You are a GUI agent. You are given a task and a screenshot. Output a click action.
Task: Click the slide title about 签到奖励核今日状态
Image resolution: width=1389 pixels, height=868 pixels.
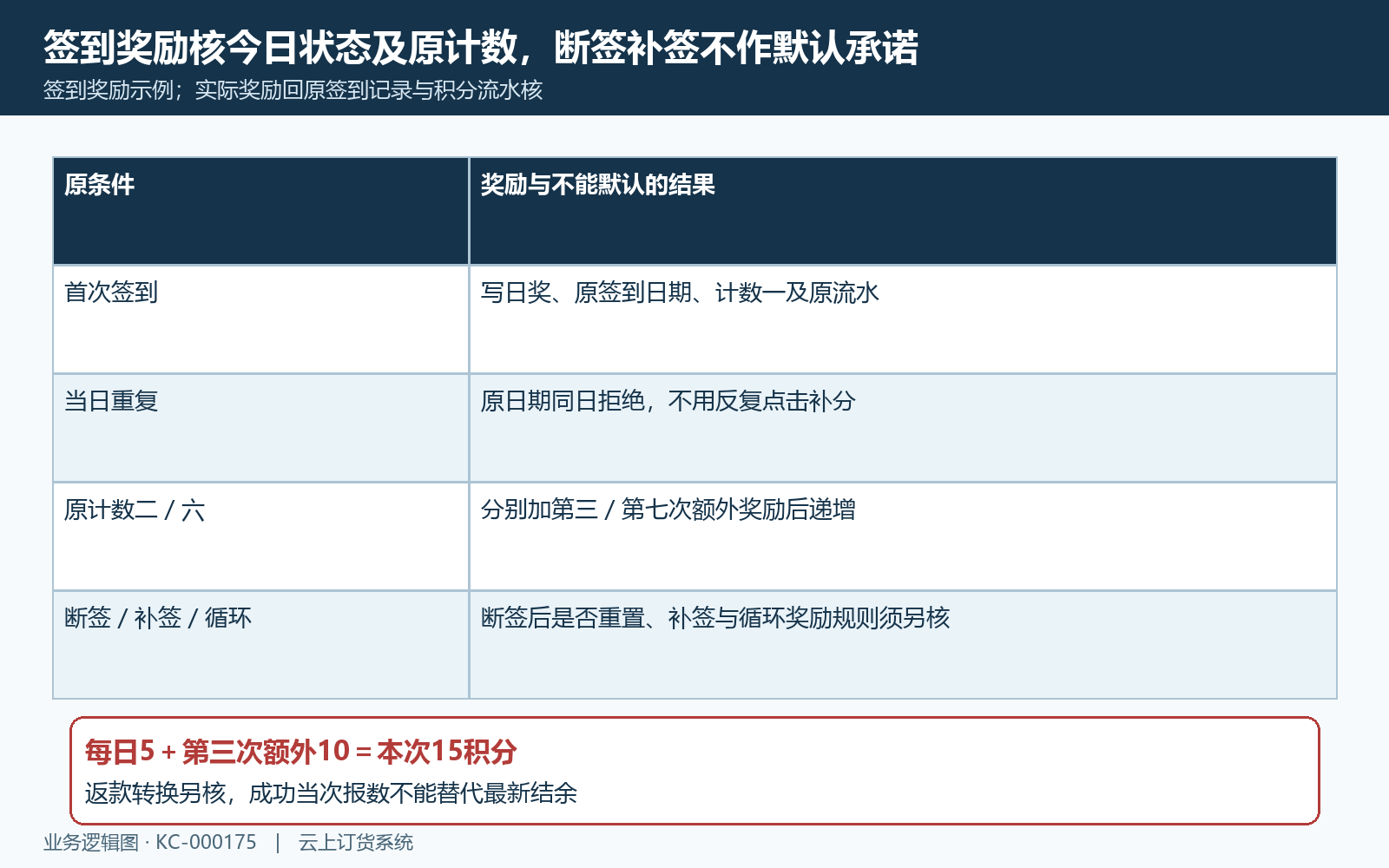481,48
